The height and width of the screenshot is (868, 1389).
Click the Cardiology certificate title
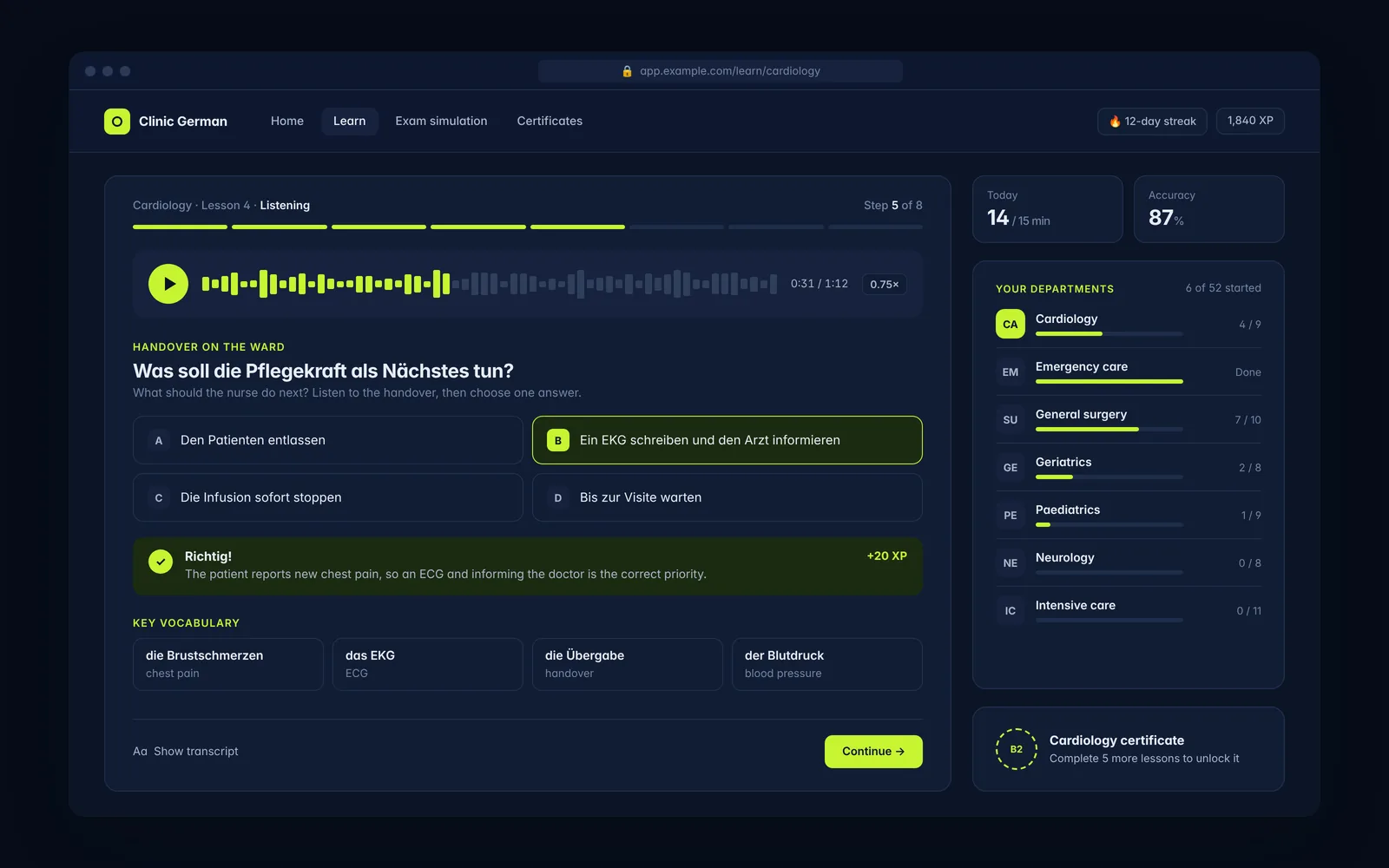[x=1116, y=740]
